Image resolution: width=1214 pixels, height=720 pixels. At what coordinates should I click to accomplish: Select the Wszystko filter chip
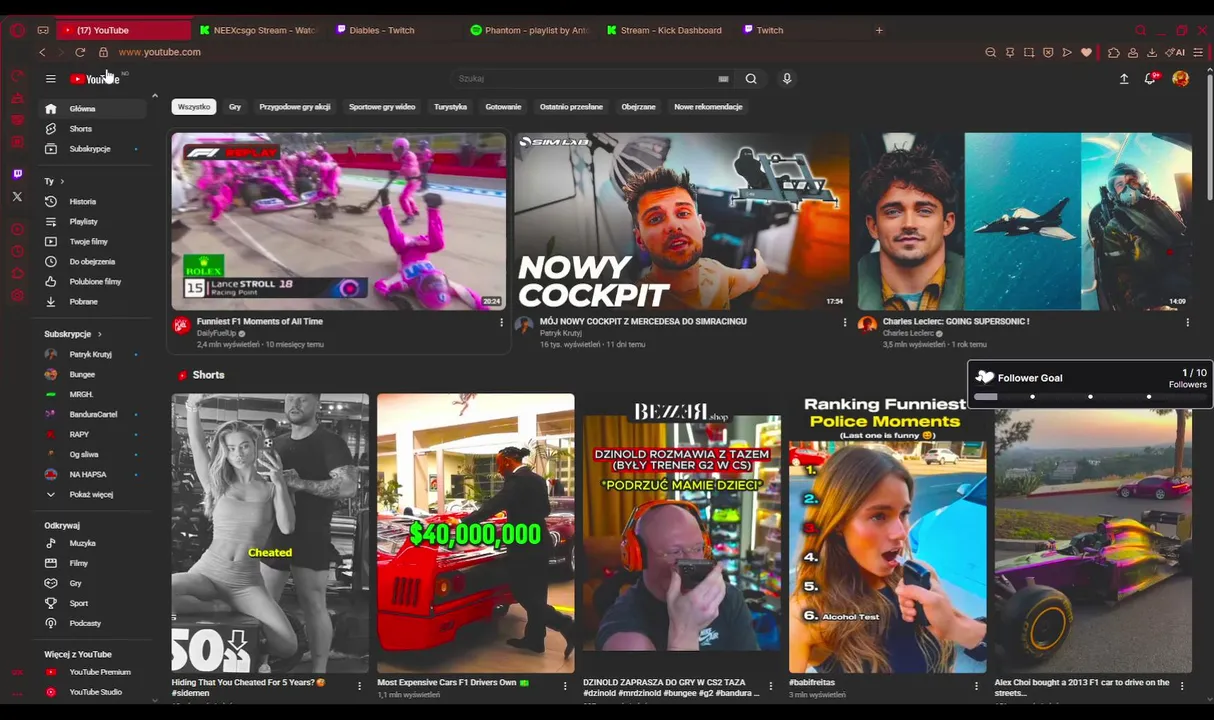(194, 107)
